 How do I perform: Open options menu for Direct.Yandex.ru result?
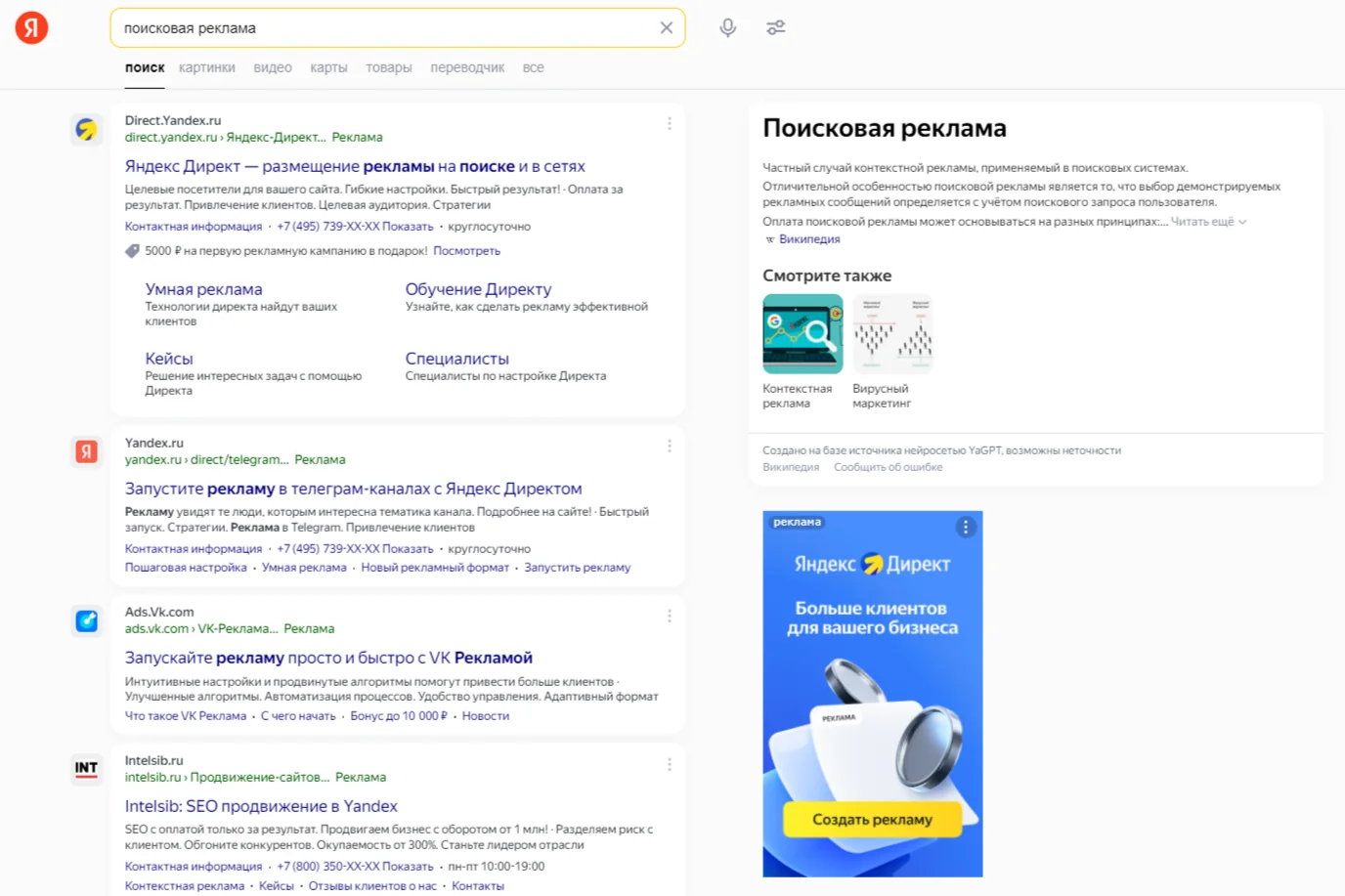click(x=670, y=124)
